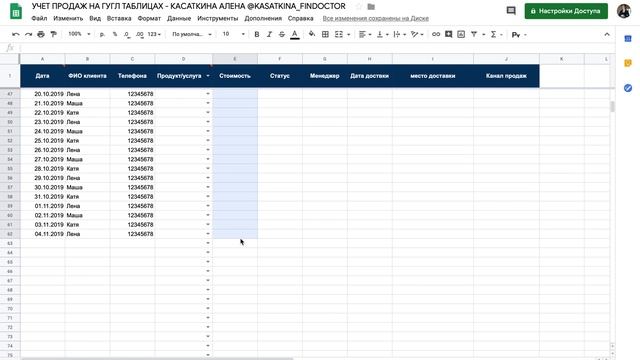640x360 pixels.
Task: Open the Инструменты menu
Action: coord(218,18)
